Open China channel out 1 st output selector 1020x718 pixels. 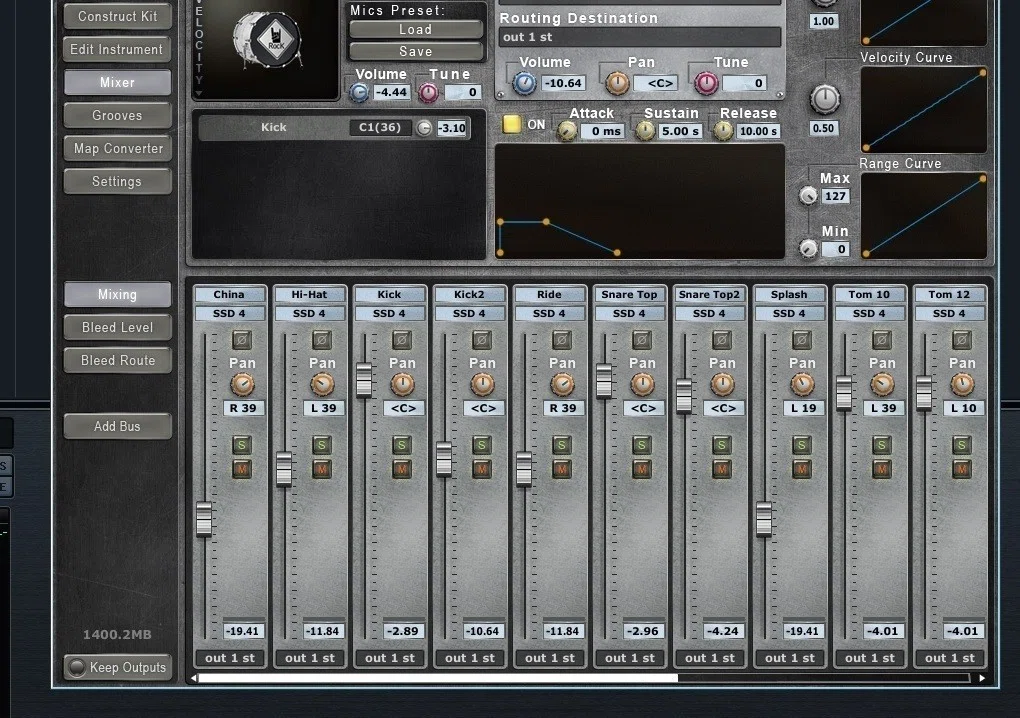point(230,658)
